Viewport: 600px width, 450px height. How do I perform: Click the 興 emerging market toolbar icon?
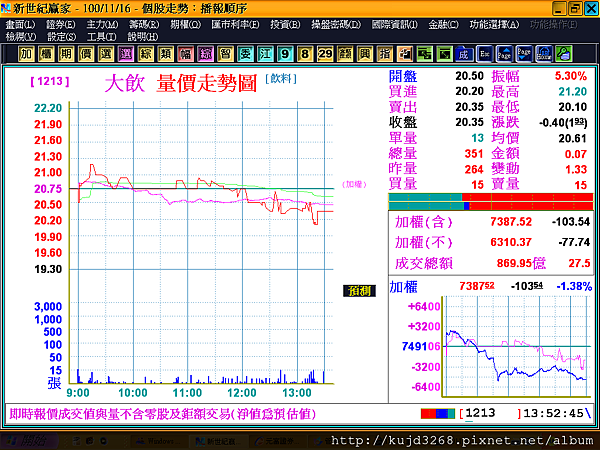365,54
